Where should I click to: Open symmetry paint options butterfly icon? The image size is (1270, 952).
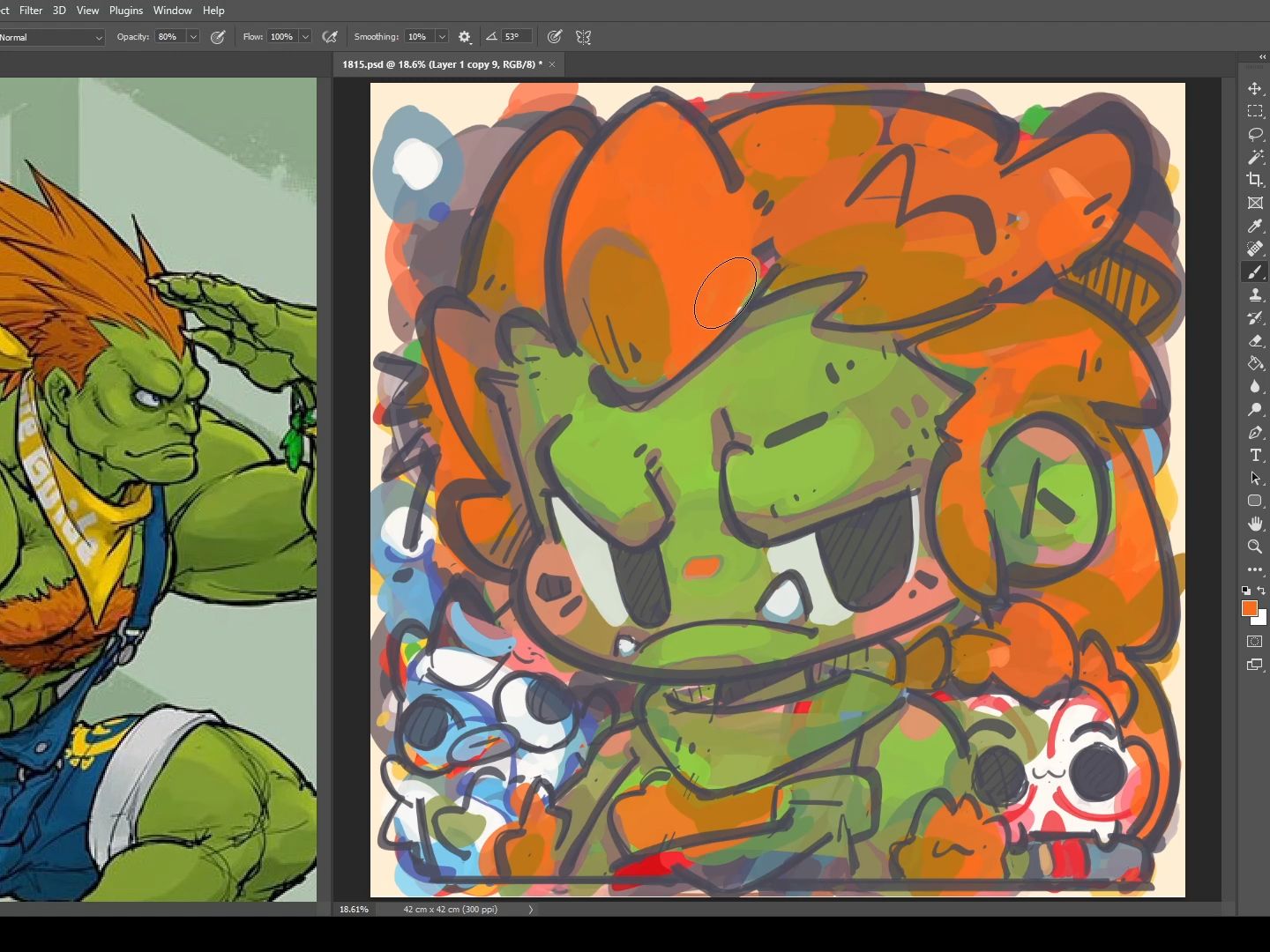click(x=583, y=37)
